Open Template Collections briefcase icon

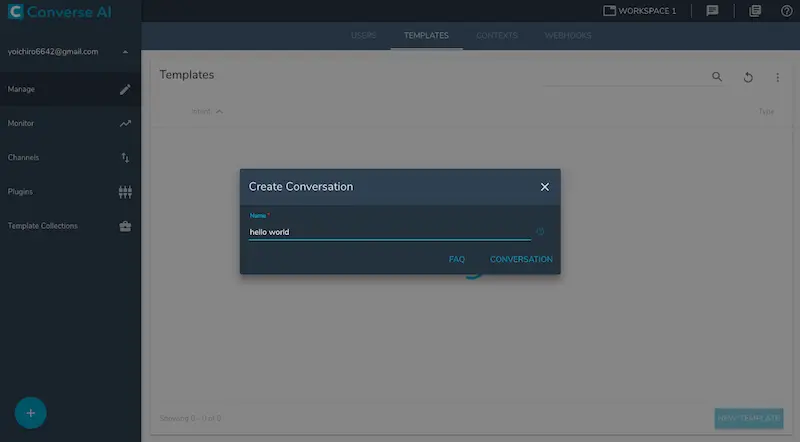pyautogui.click(x=125, y=226)
